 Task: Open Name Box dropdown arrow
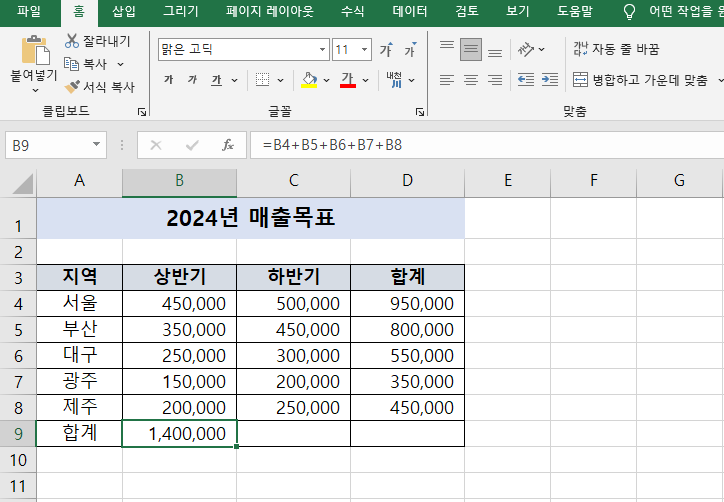(x=97, y=145)
